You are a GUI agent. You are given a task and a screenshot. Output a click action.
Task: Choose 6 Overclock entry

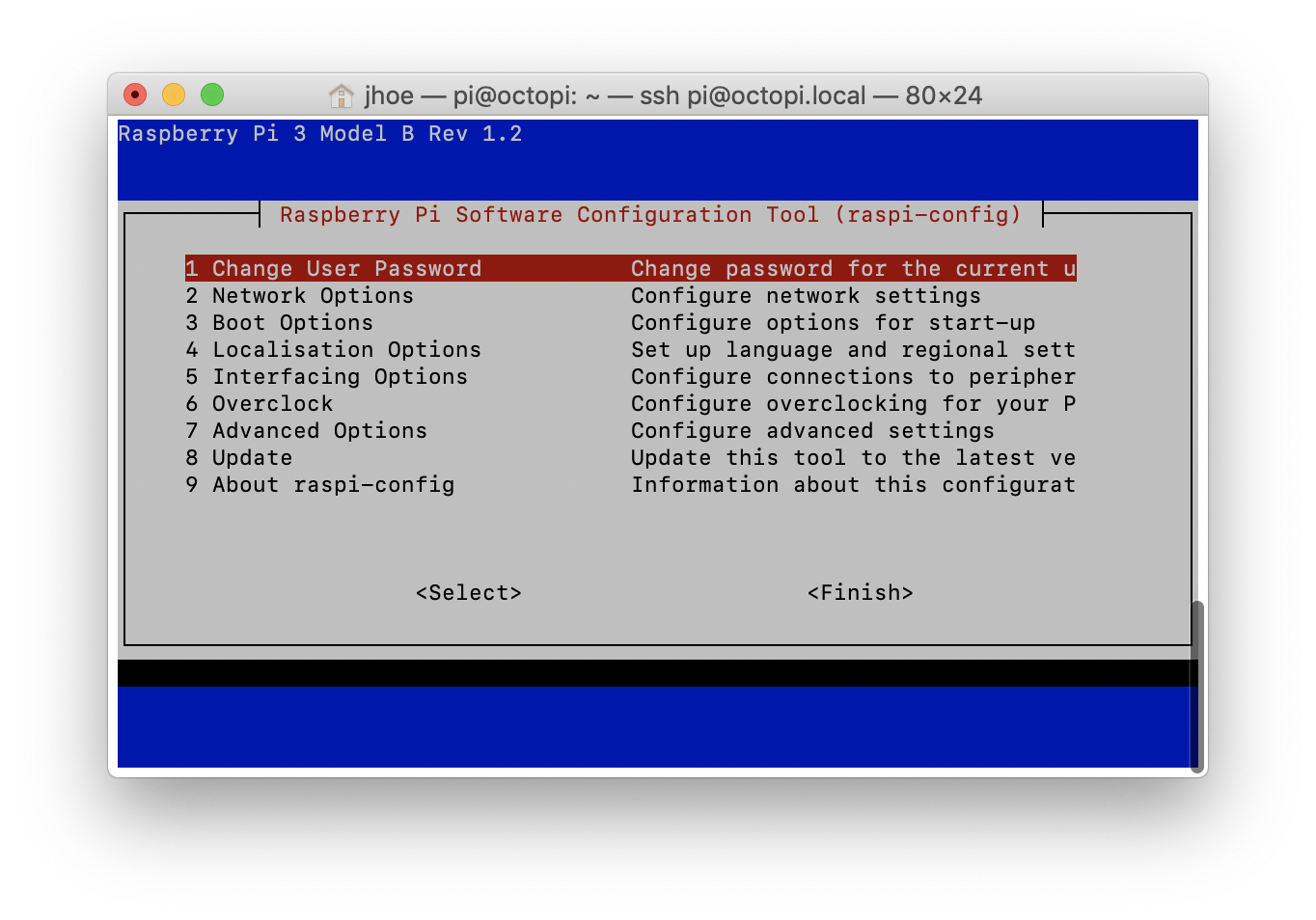[259, 404]
